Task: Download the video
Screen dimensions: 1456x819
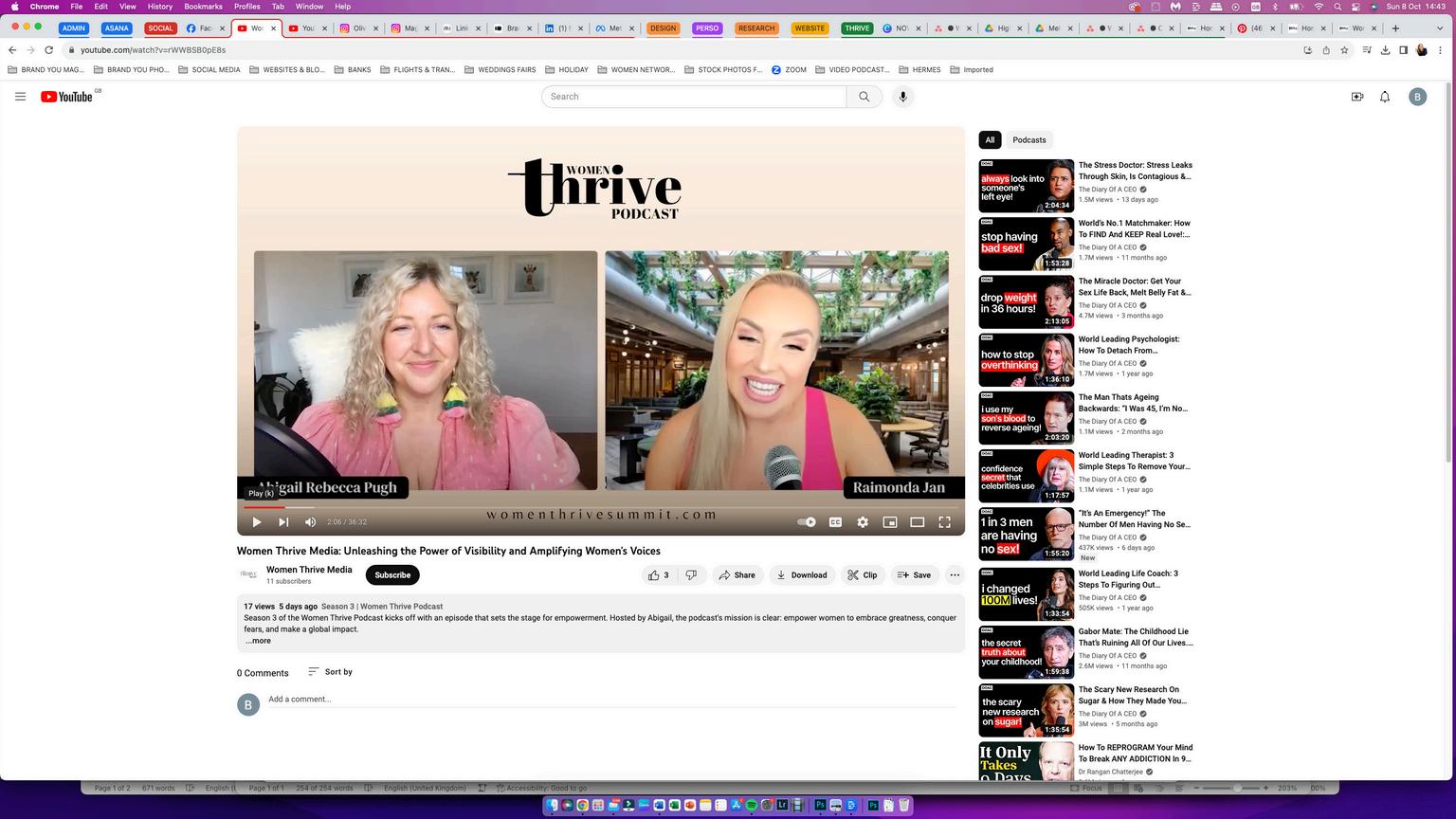Action: click(801, 575)
